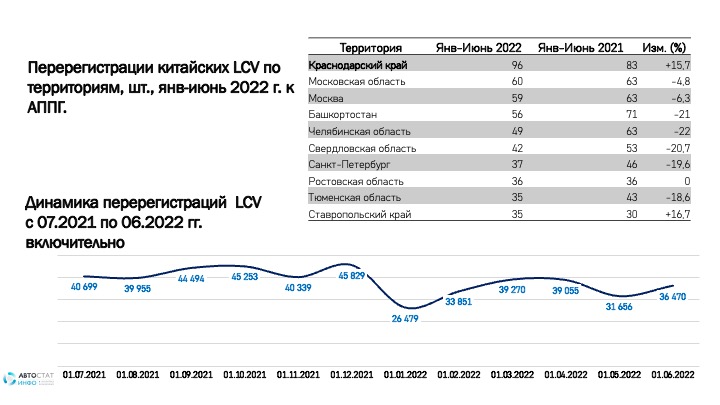Click the 01.06.2022 axis date
This screenshot has width=720, height=405.
(x=672, y=375)
